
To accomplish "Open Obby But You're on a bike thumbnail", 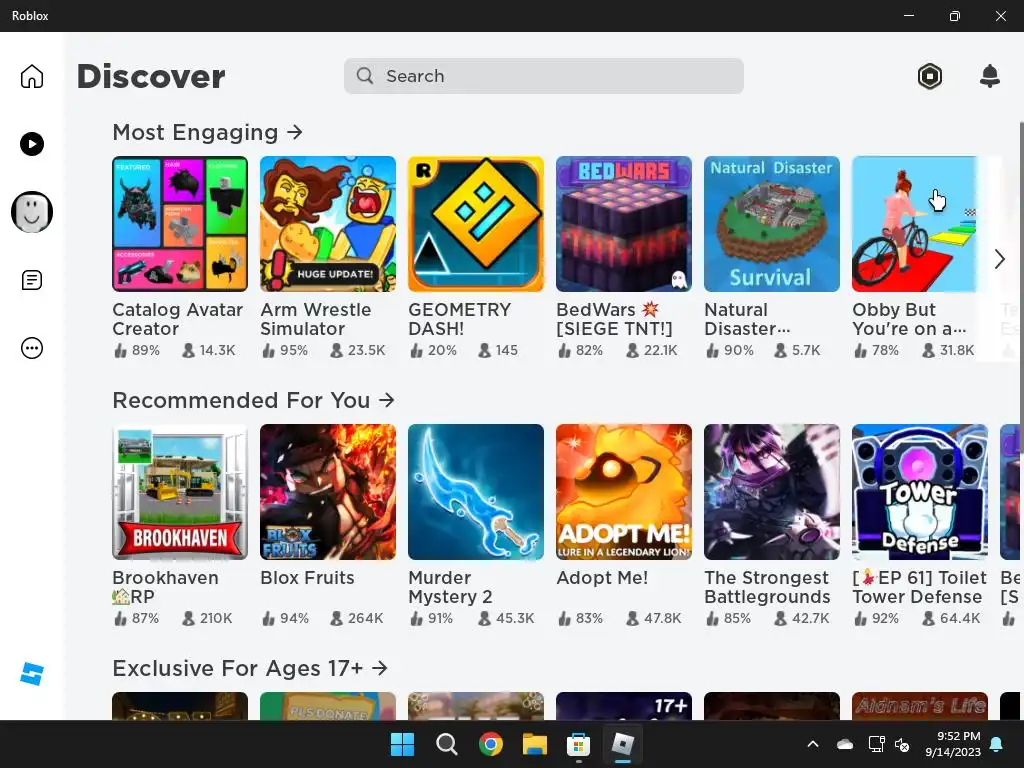I will tap(914, 224).
